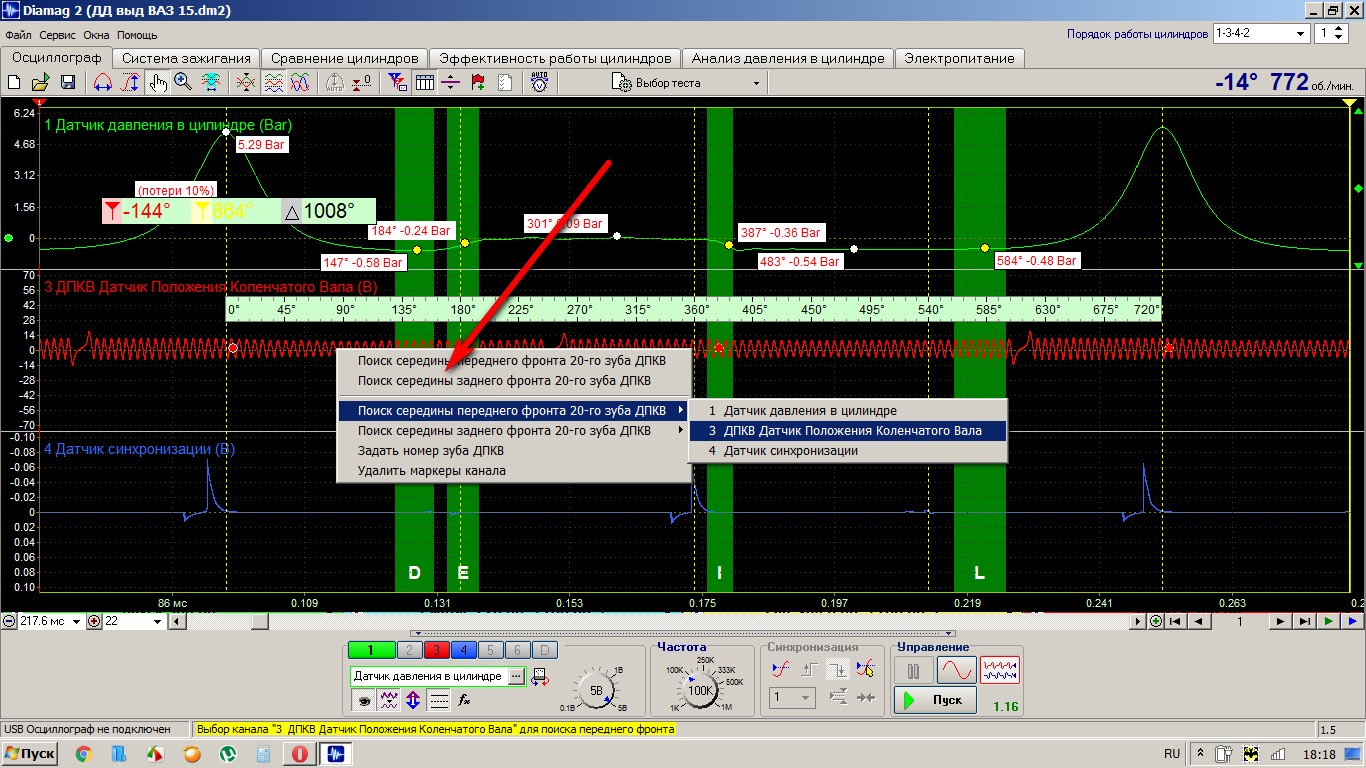Click the channel source swap icon
Image resolution: width=1366 pixels, height=768 pixels.
coord(540,677)
